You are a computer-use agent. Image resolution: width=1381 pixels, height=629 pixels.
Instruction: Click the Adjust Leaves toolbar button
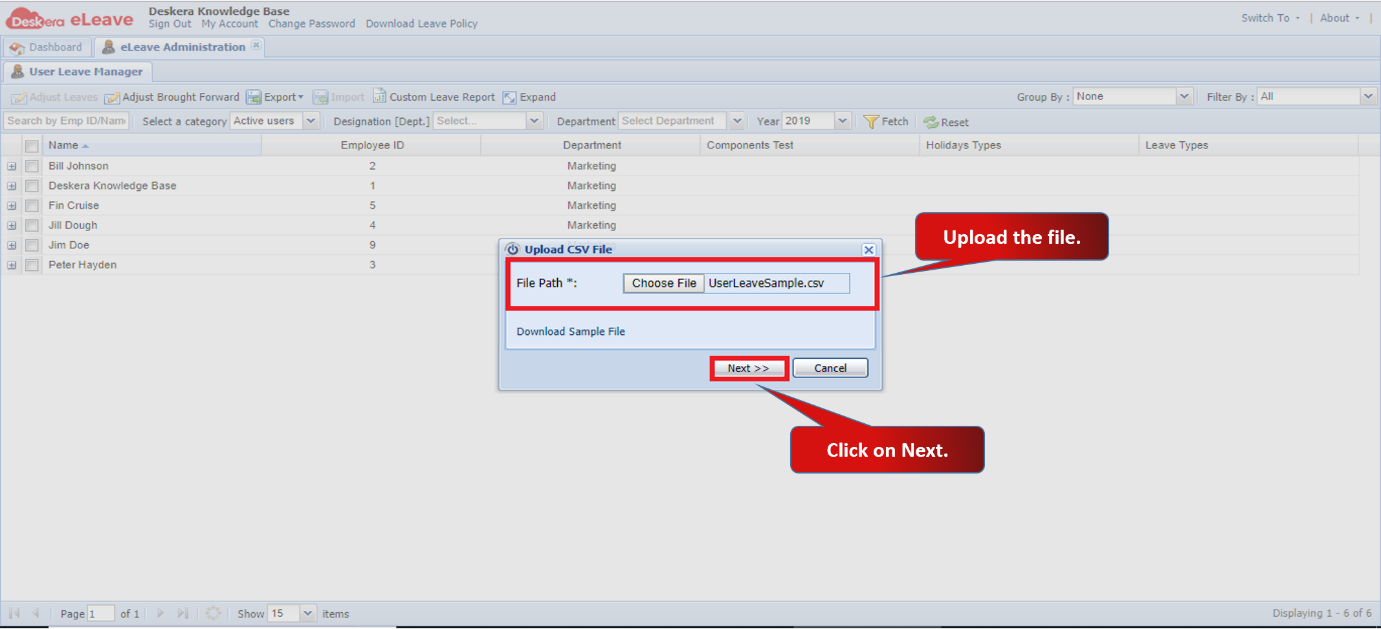(55, 97)
